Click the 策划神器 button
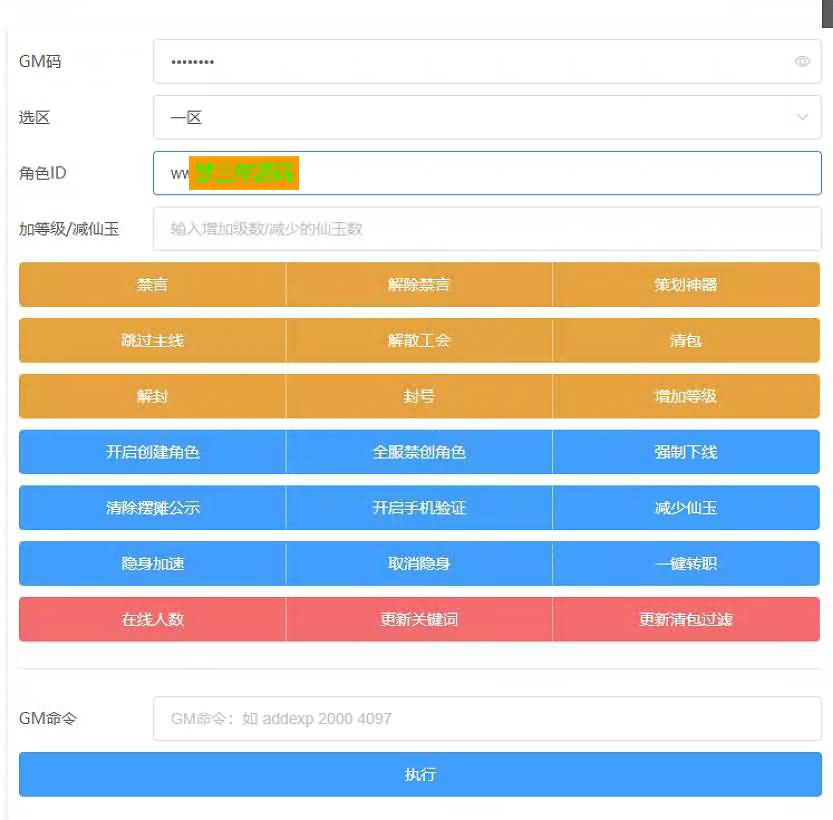The height and width of the screenshot is (820, 833). [x=686, y=285]
